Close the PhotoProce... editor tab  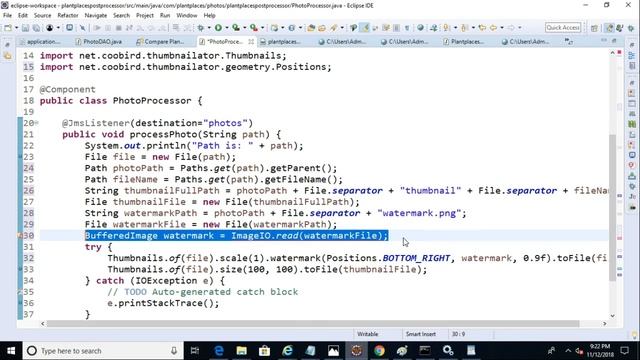point(251,42)
